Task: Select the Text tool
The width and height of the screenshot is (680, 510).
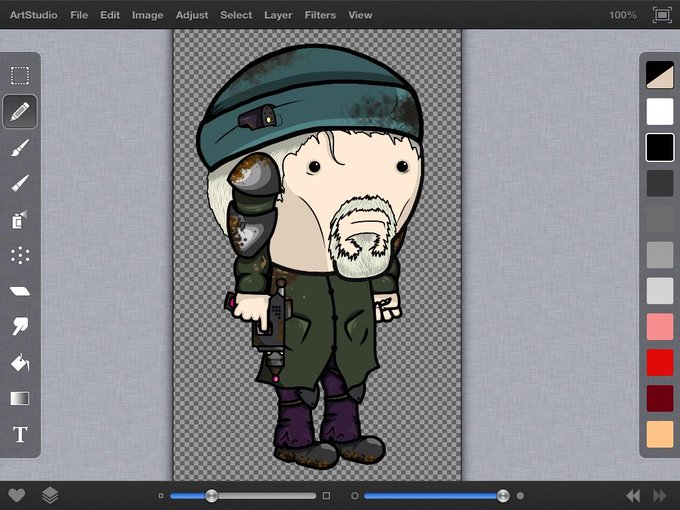Action: tap(20, 434)
